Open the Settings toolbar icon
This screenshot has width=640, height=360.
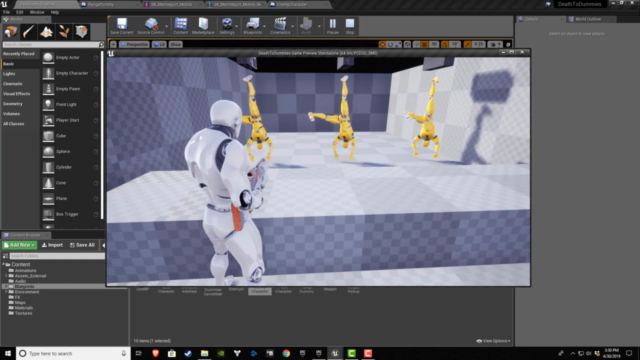[x=227, y=26]
